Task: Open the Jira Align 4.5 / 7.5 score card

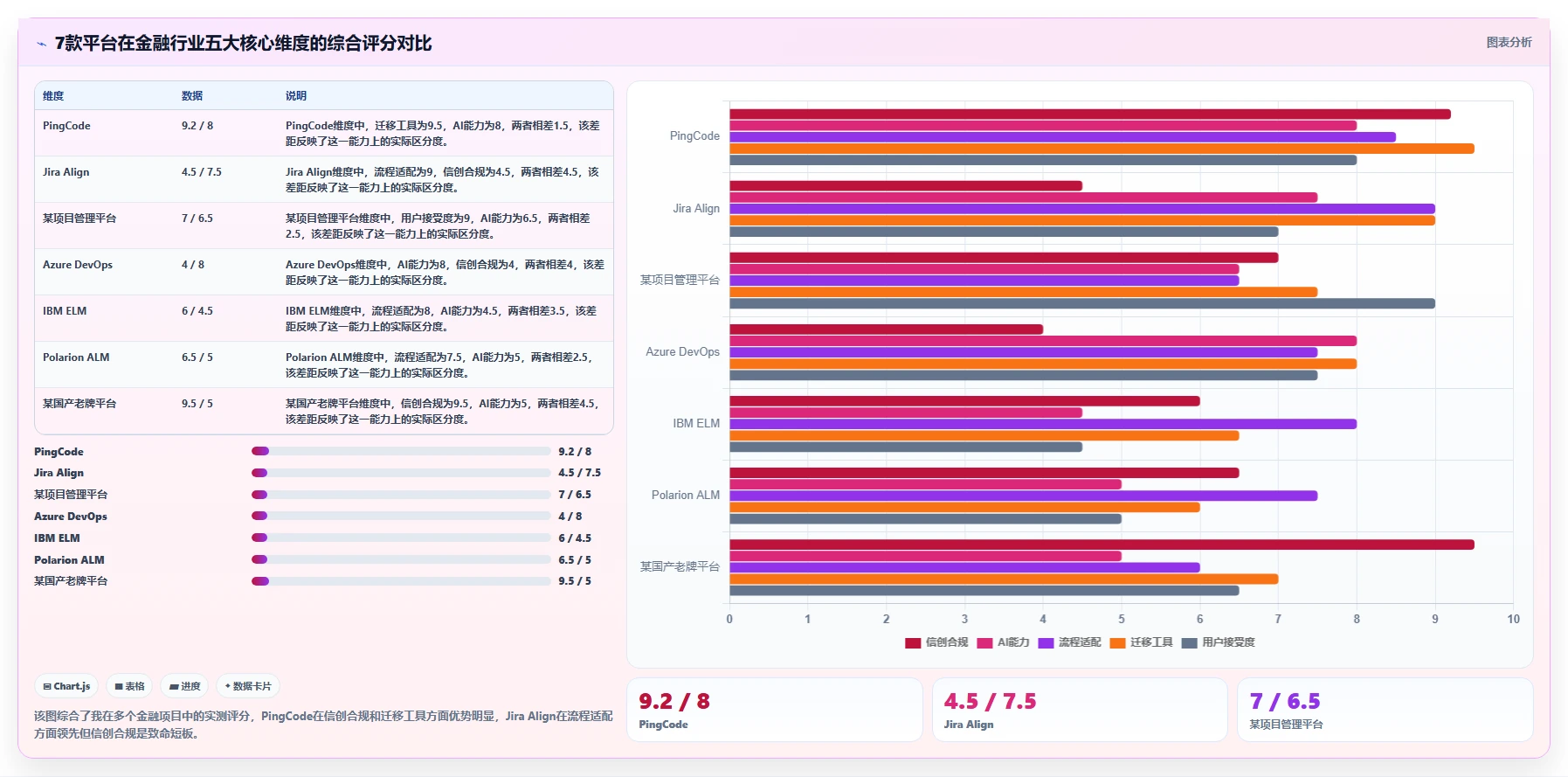Action: (1080, 710)
